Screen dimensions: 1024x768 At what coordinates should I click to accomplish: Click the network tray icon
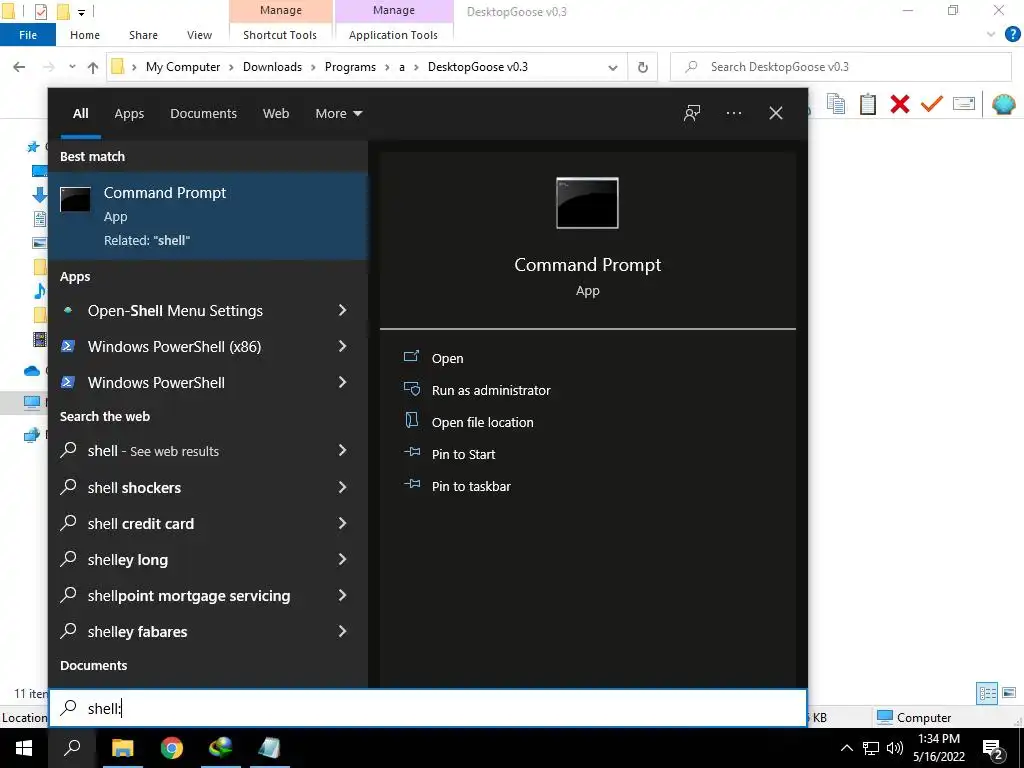click(871, 748)
